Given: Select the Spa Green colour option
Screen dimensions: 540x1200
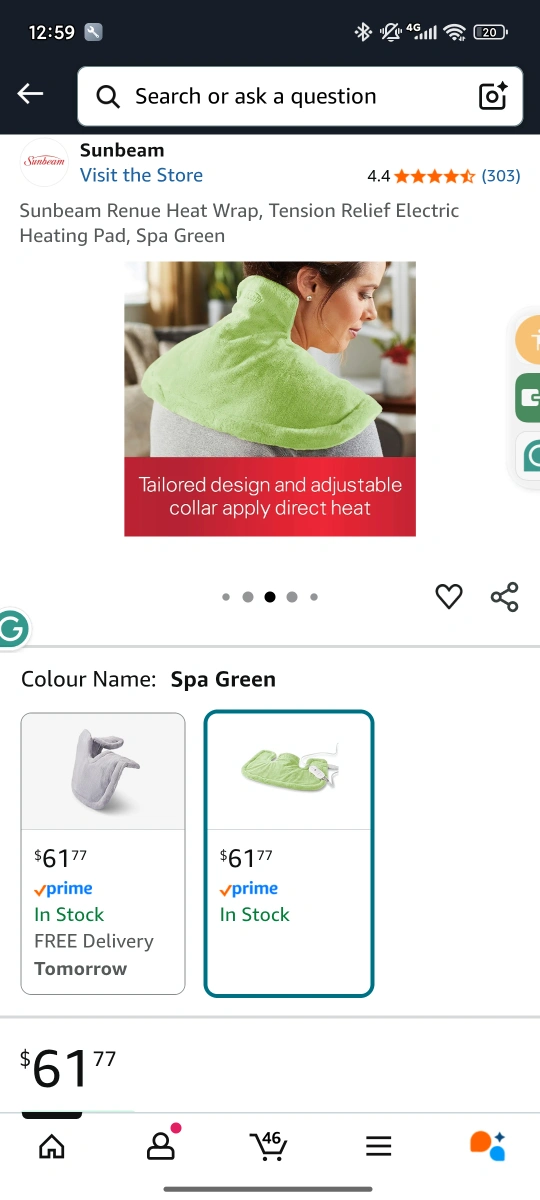Looking at the screenshot, I should [289, 853].
